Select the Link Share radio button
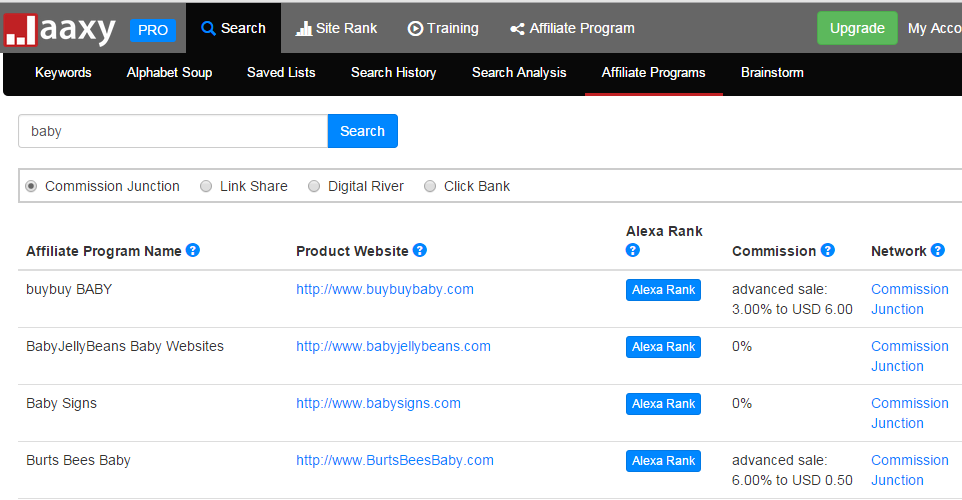Screen dimensions: 962x500 206,186
